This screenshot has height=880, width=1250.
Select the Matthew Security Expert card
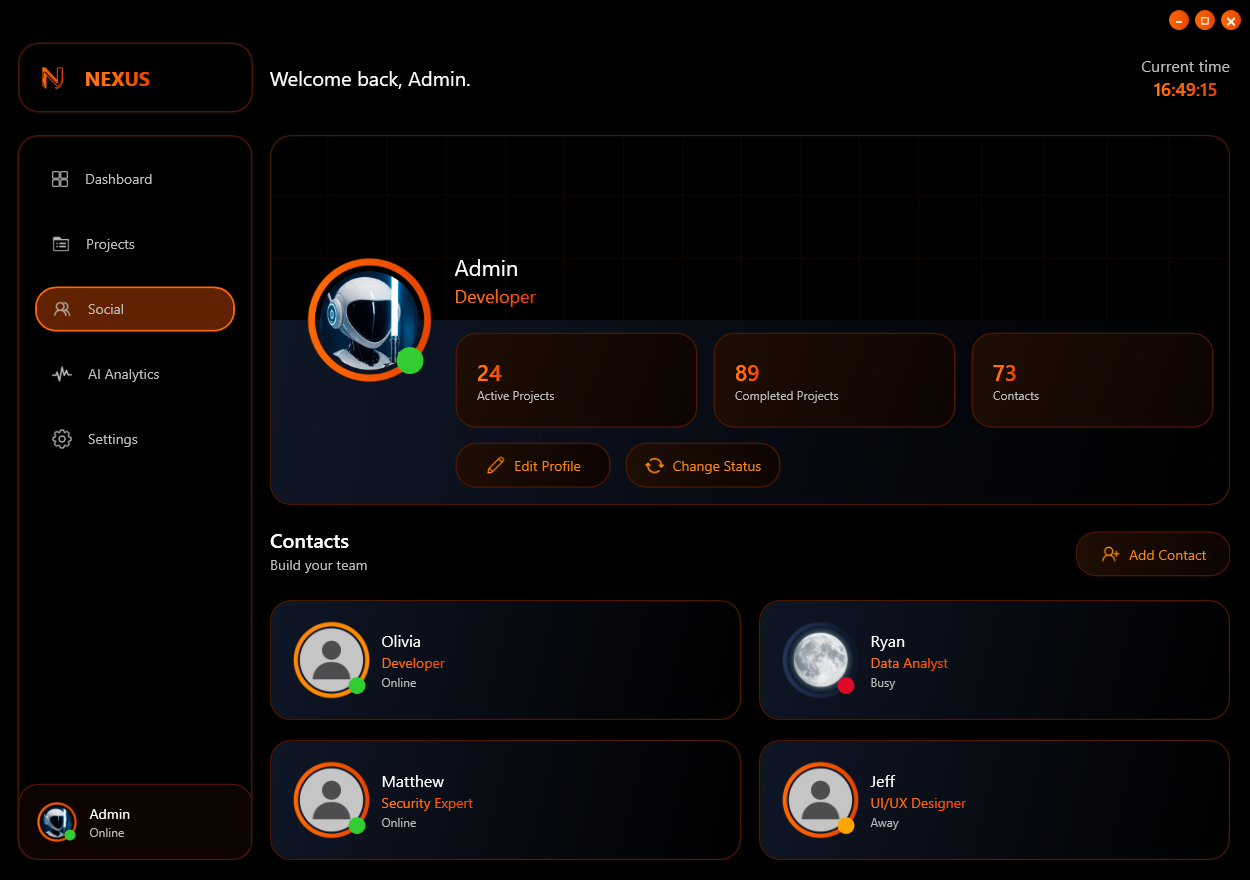[x=505, y=800]
